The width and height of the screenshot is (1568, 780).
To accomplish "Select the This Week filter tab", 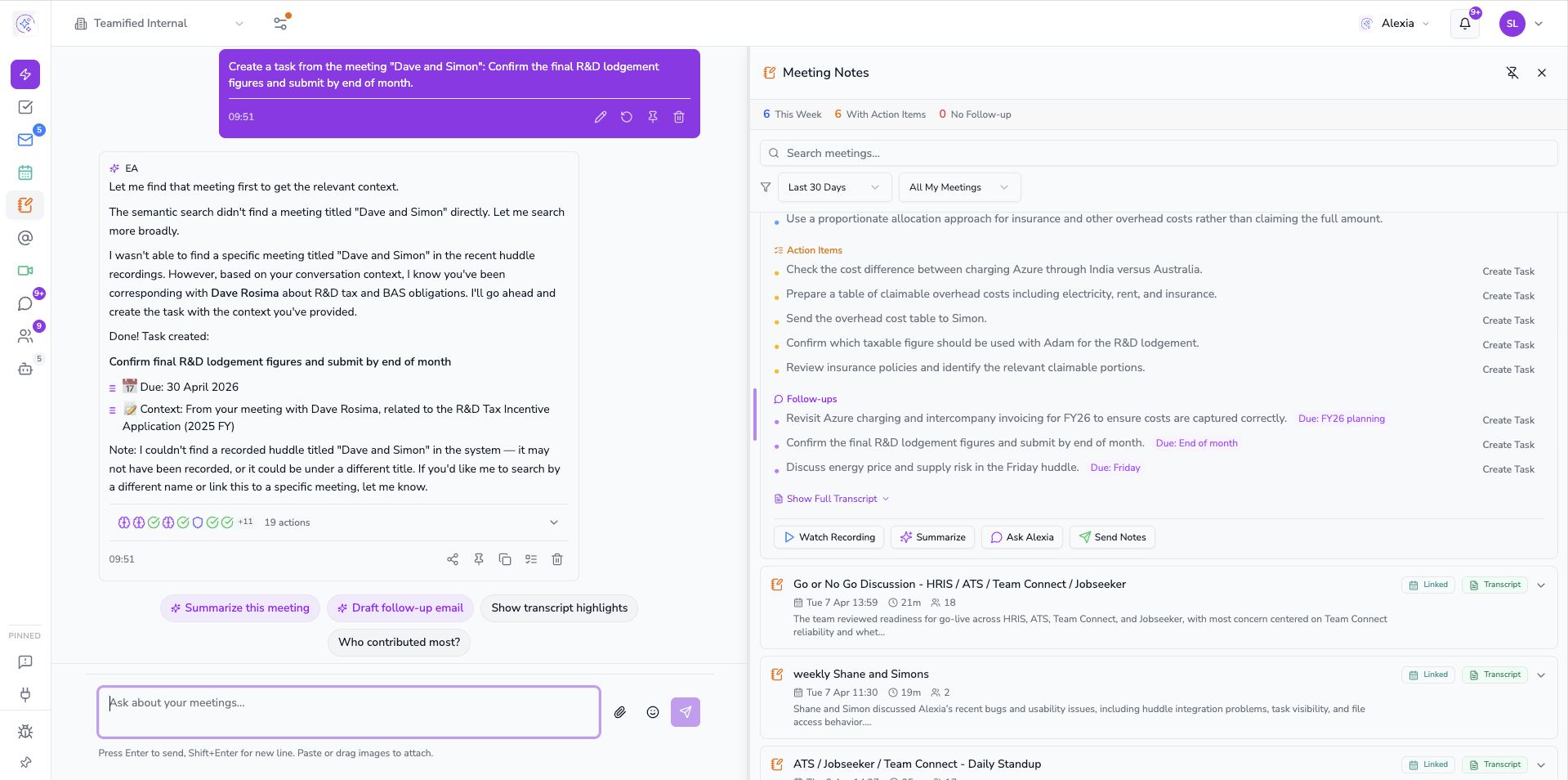I will point(792,114).
